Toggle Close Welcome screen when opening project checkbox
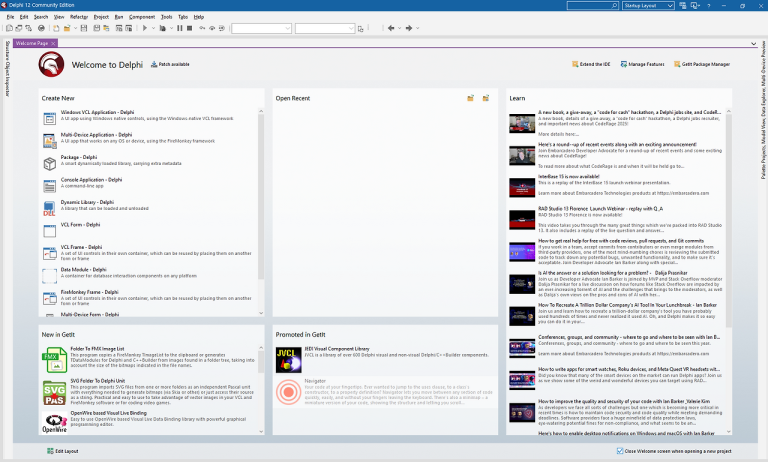Screen dimensions: 768x462 coord(620,451)
